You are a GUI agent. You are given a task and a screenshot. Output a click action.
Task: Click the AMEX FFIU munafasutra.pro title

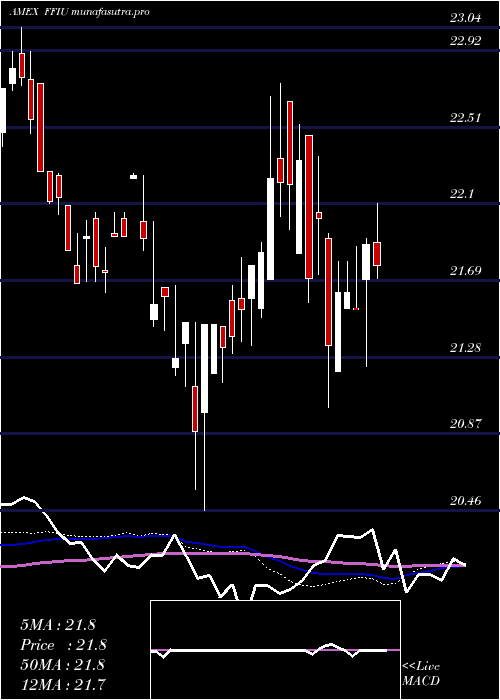click(79, 12)
